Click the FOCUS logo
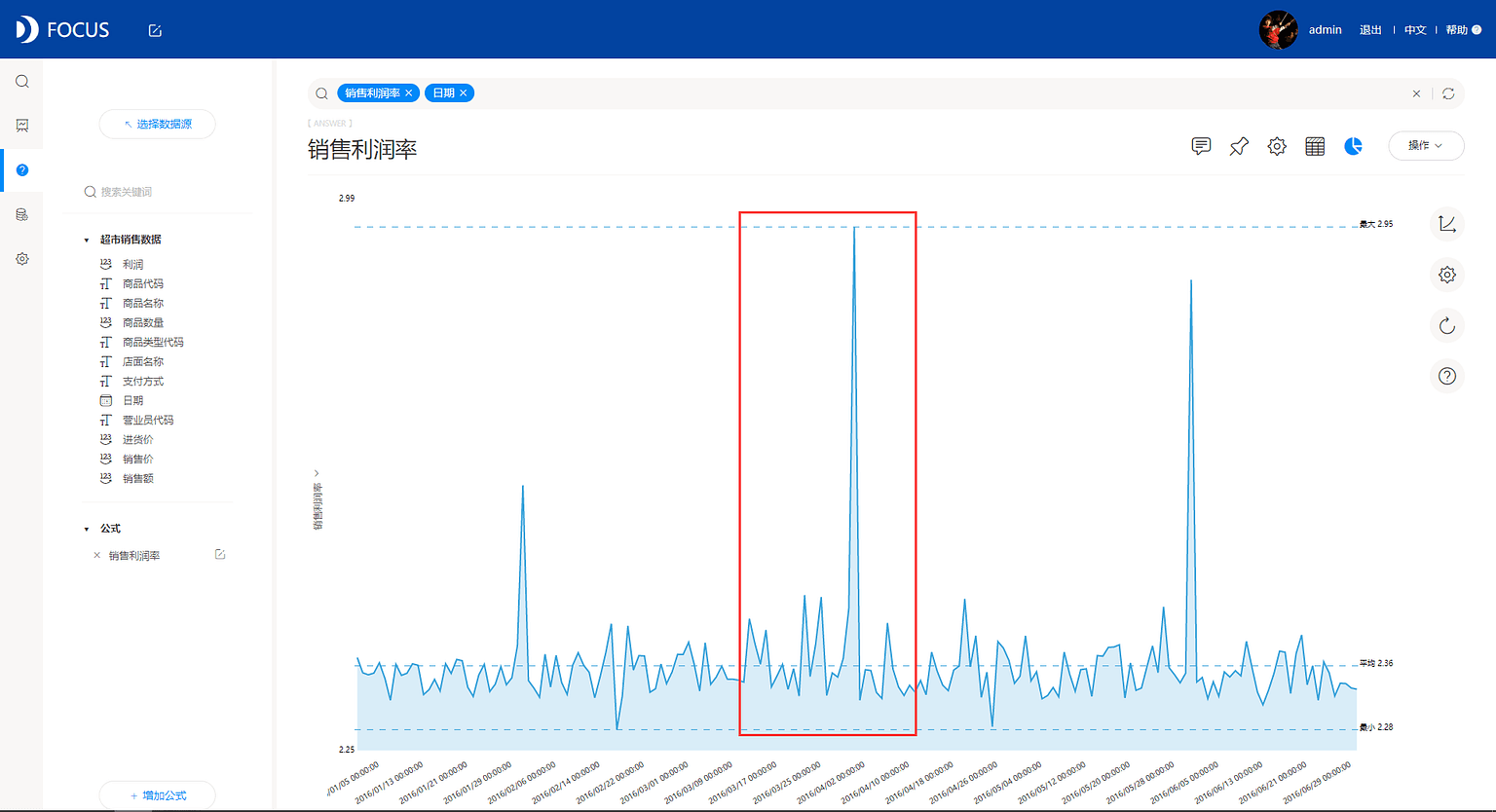This screenshot has height=812, width=1496. (x=62, y=29)
